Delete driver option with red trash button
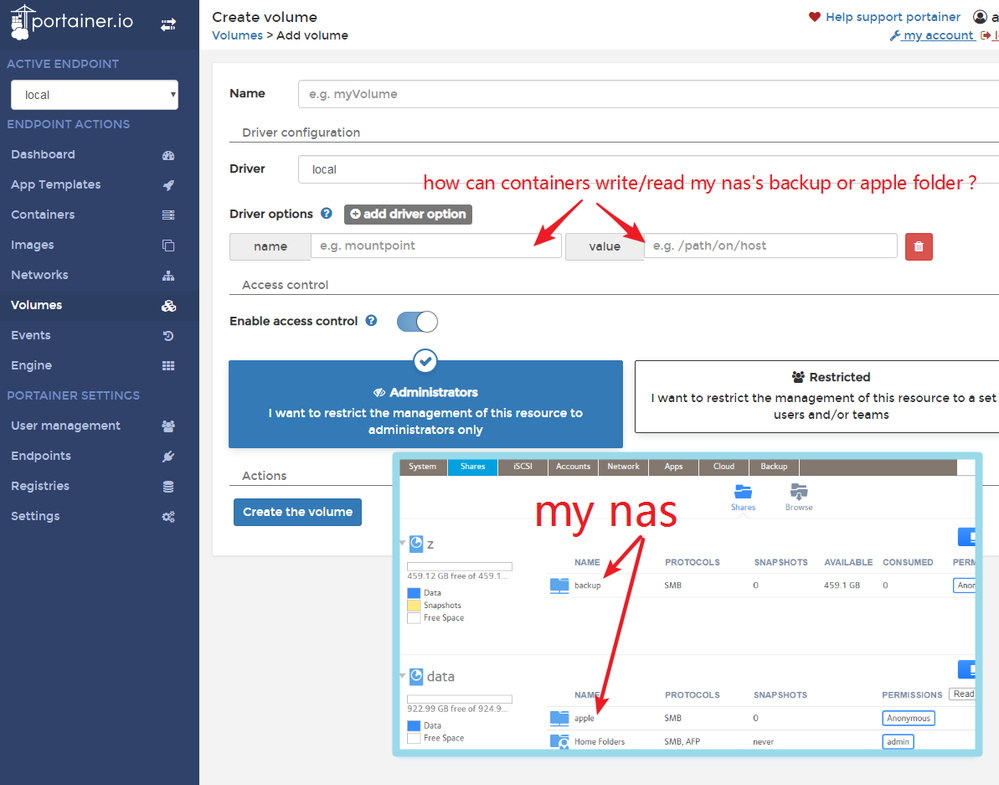 point(919,247)
